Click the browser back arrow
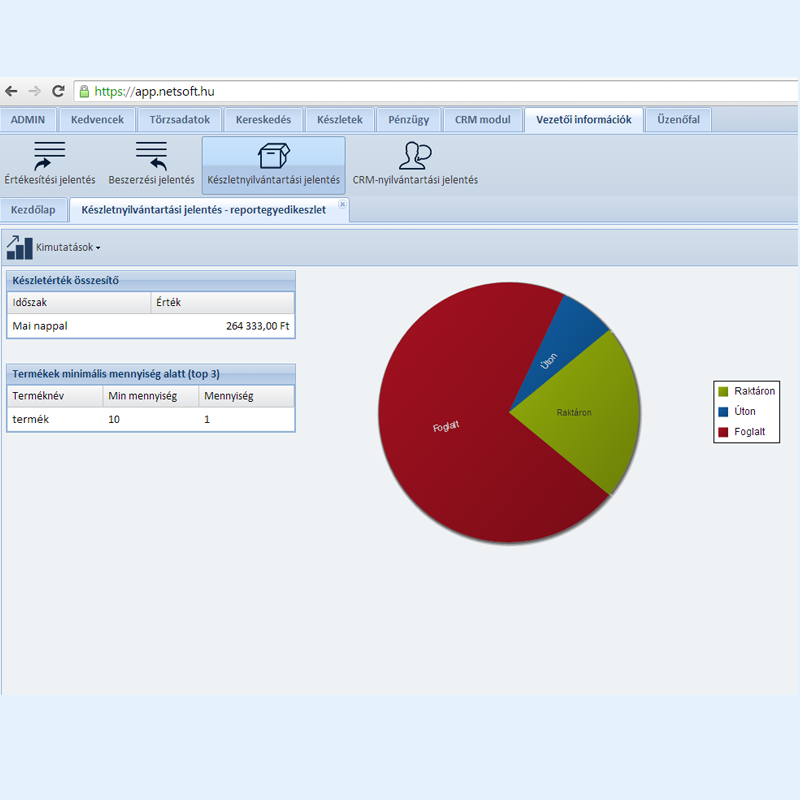This screenshot has height=800, width=800. point(12,91)
